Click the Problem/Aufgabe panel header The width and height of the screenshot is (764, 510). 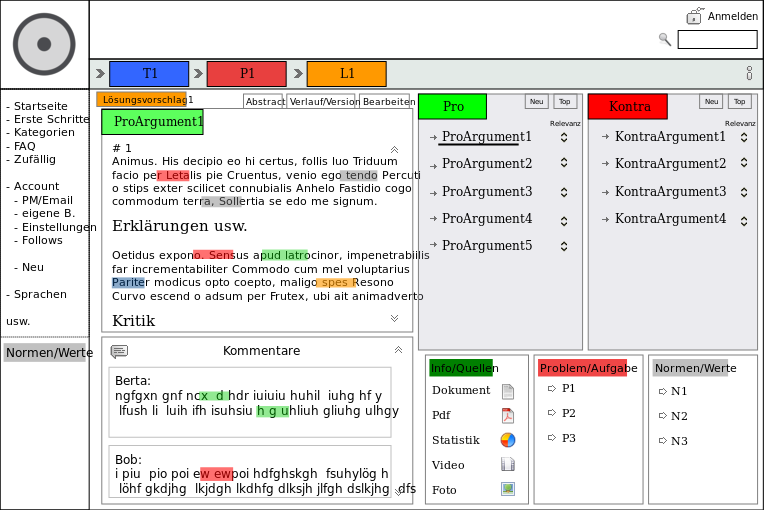click(x=583, y=368)
